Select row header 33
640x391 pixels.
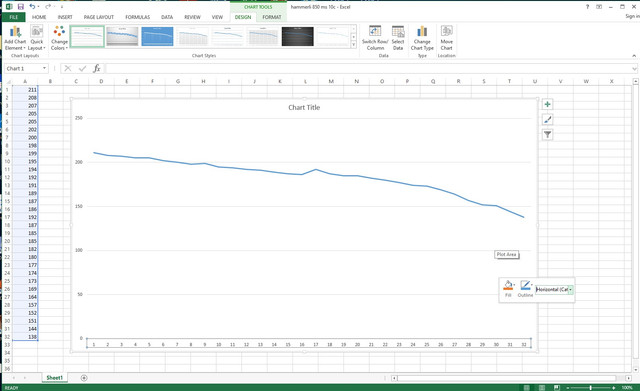coord(7,345)
